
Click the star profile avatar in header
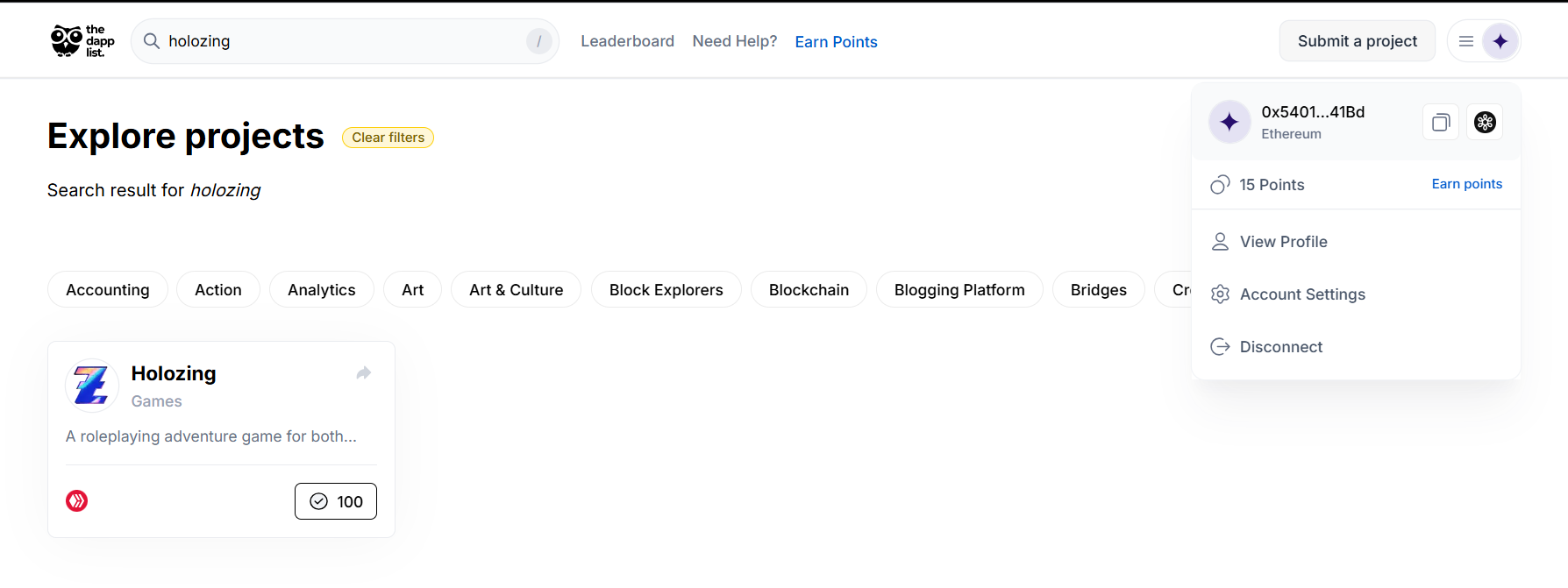tap(1500, 41)
